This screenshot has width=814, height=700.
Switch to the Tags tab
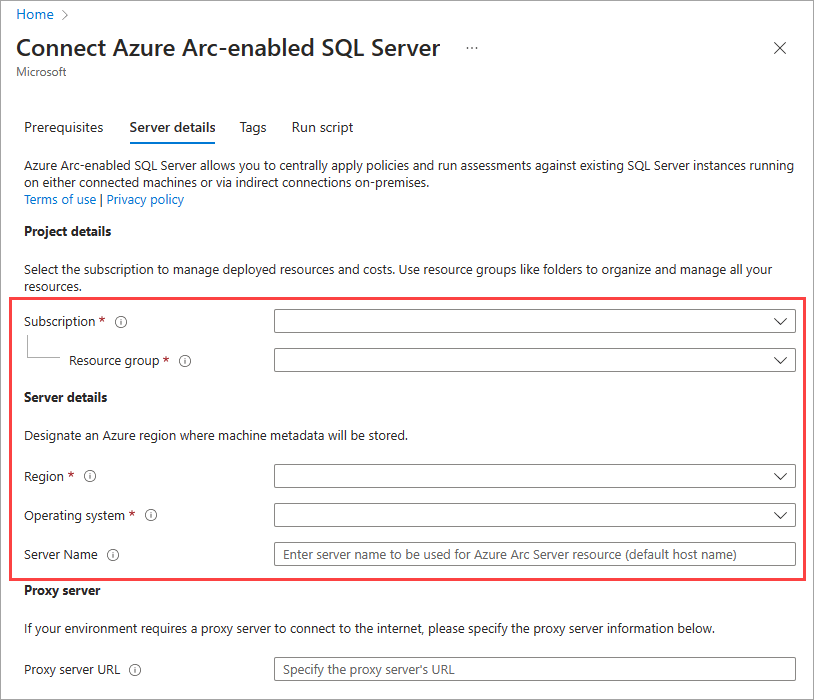tap(252, 128)
